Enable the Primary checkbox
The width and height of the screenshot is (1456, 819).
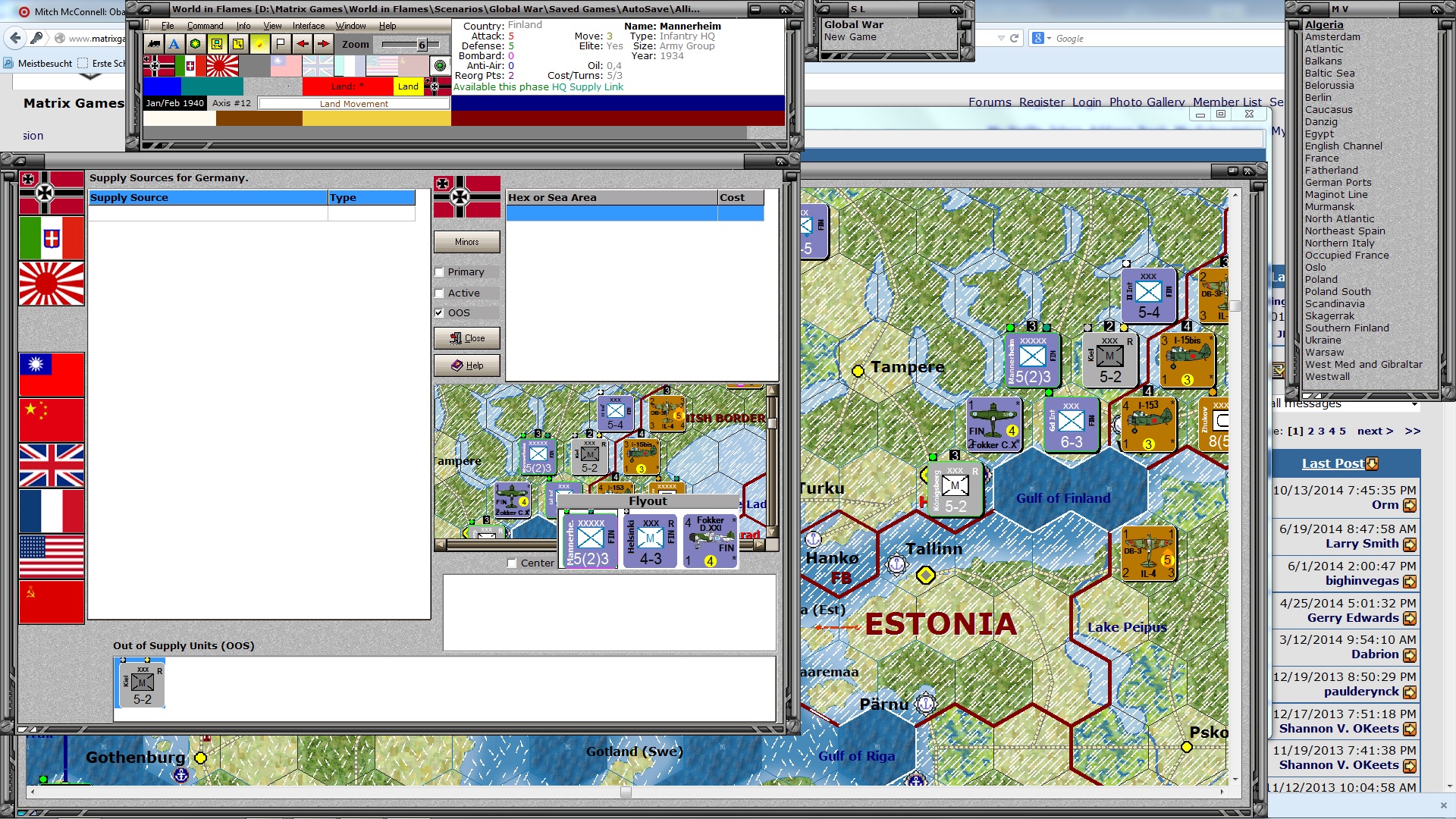pyautogui.click(x=439, y=272)
